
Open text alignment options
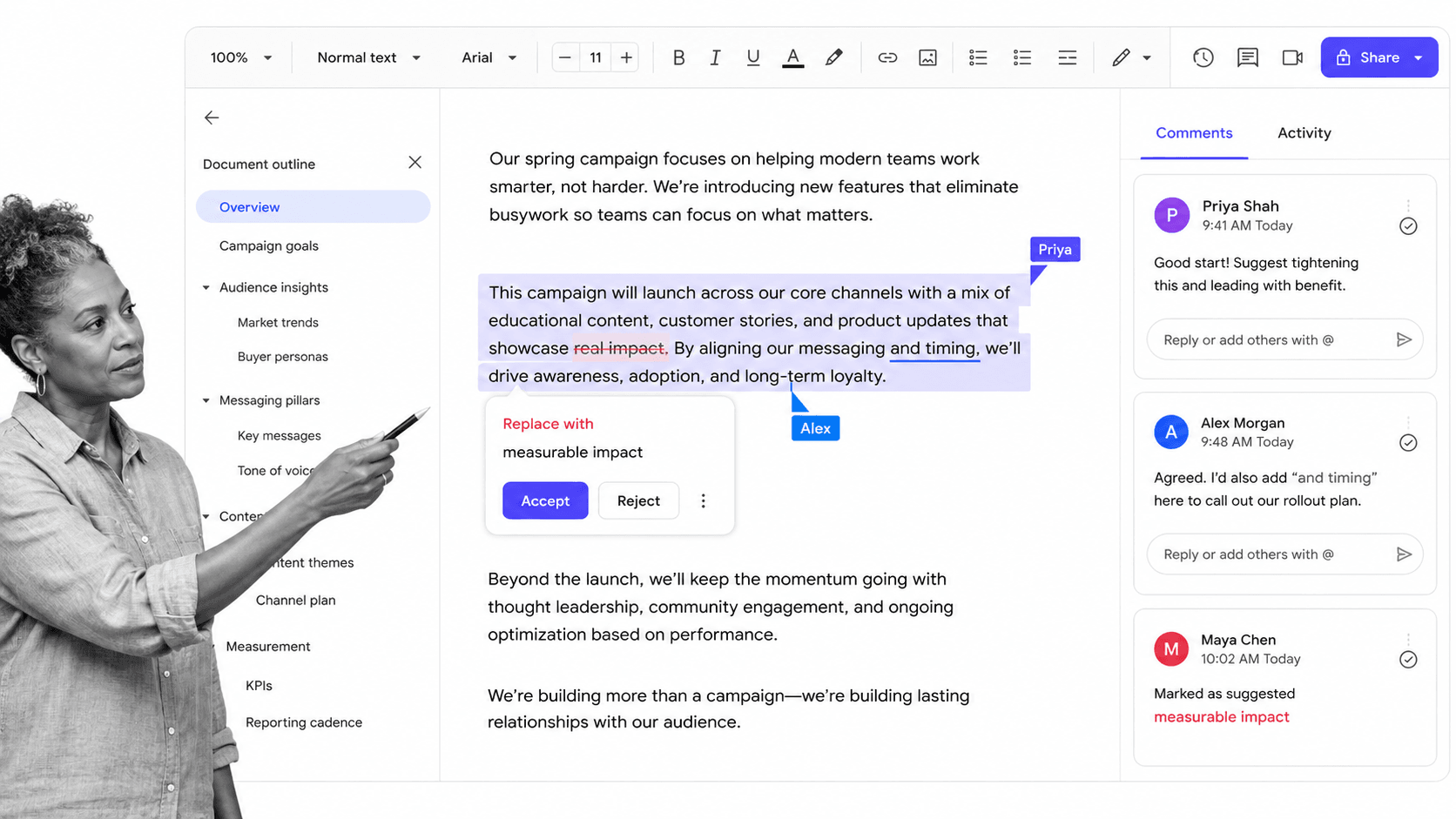tap(1067, 57)
